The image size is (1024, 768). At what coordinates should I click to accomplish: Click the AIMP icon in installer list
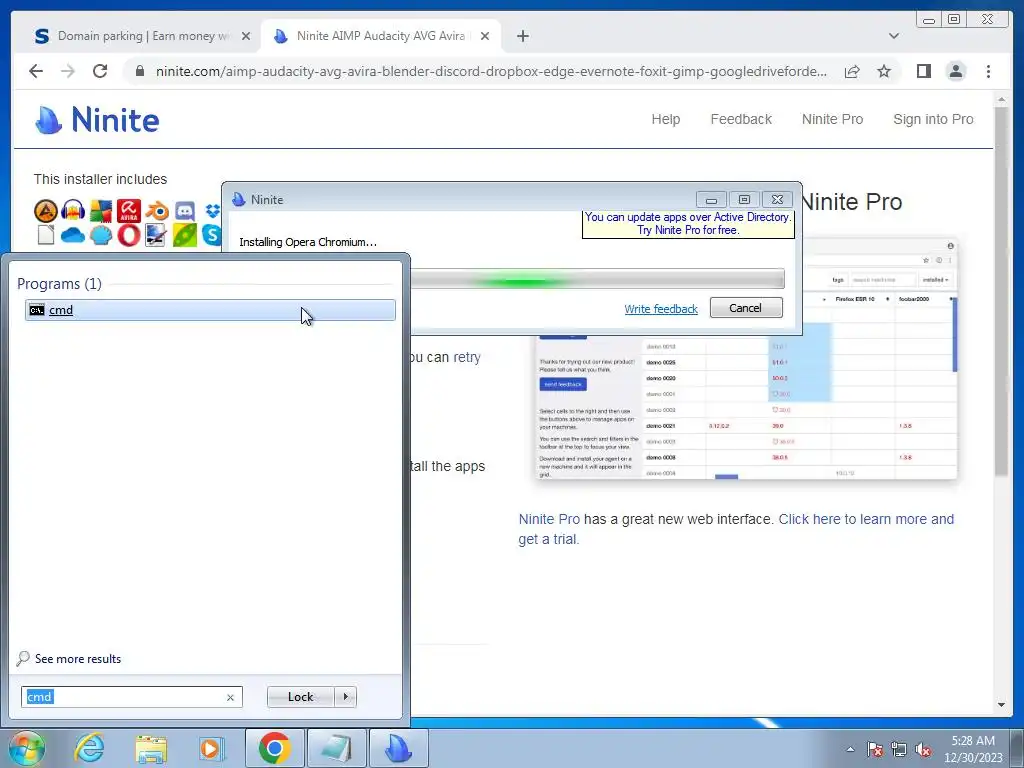[x=46, y=211]
